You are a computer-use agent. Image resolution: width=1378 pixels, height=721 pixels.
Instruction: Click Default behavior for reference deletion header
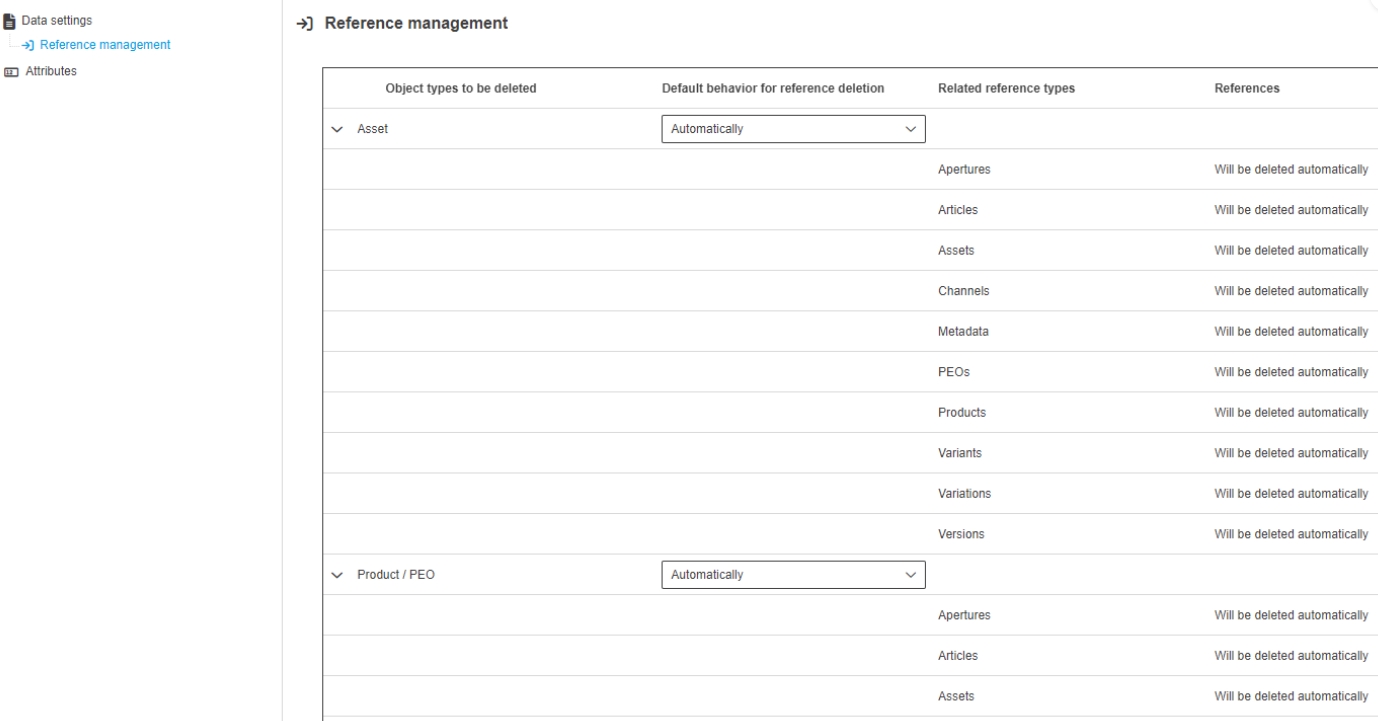click(772, 89)
